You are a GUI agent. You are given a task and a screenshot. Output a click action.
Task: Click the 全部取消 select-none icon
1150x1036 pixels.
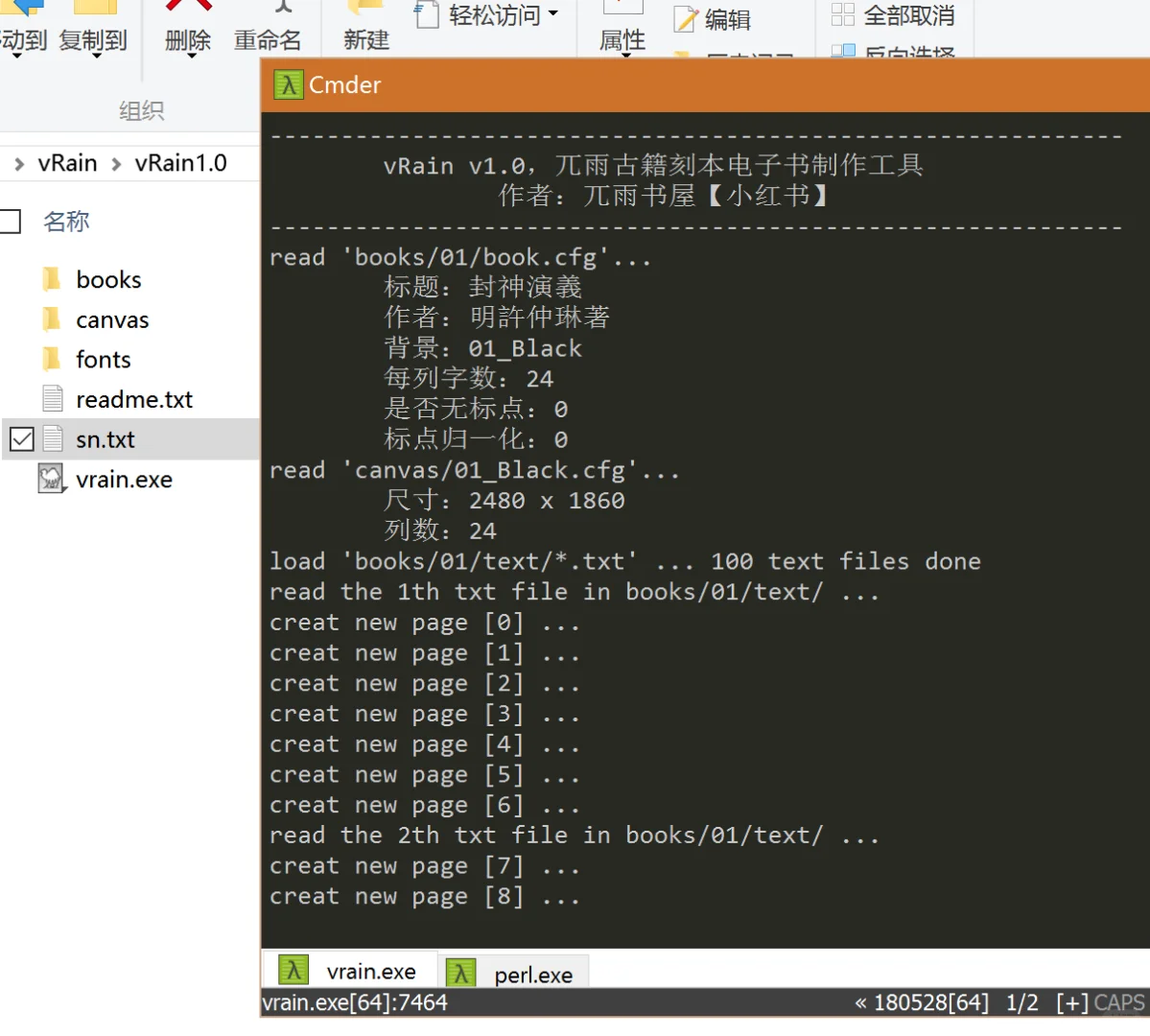843,14
